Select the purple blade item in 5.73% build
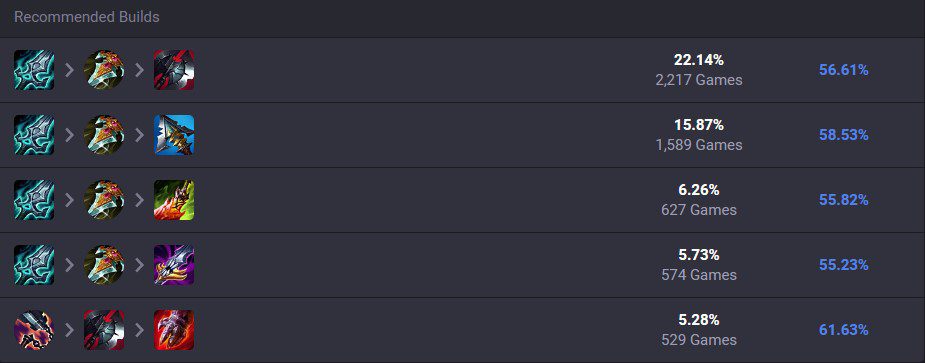925x363 pixels. click(174, 265)
